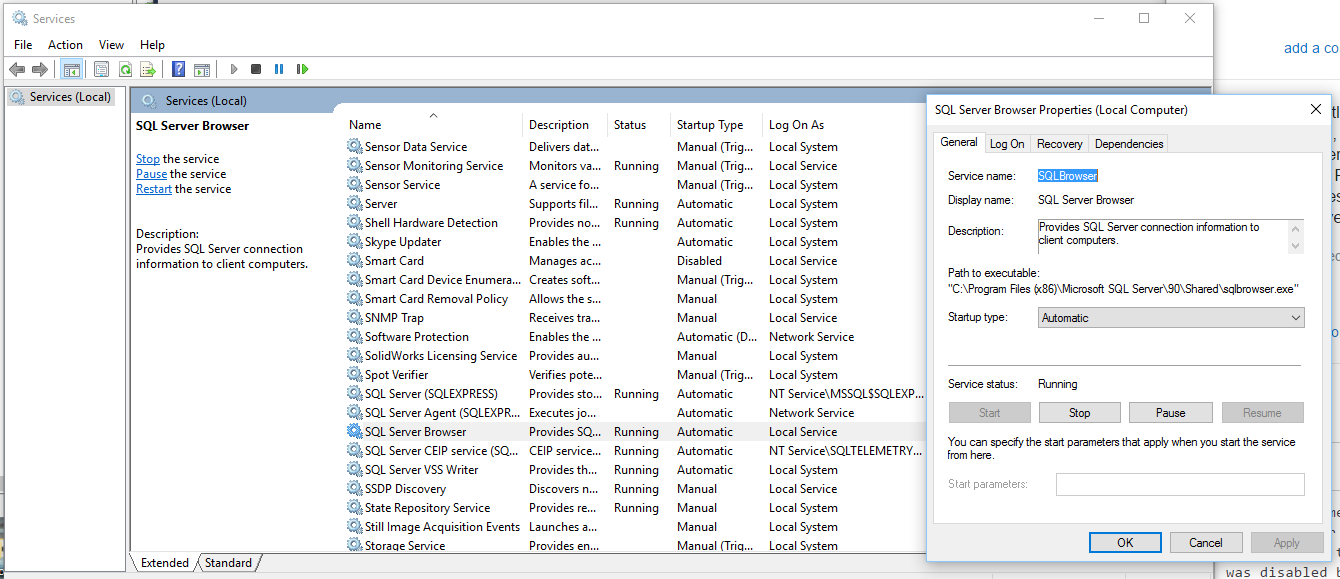Click gear icon of Software Protection row
Image resolution: width=1340 pixels, height=579 pixels.
355,337
